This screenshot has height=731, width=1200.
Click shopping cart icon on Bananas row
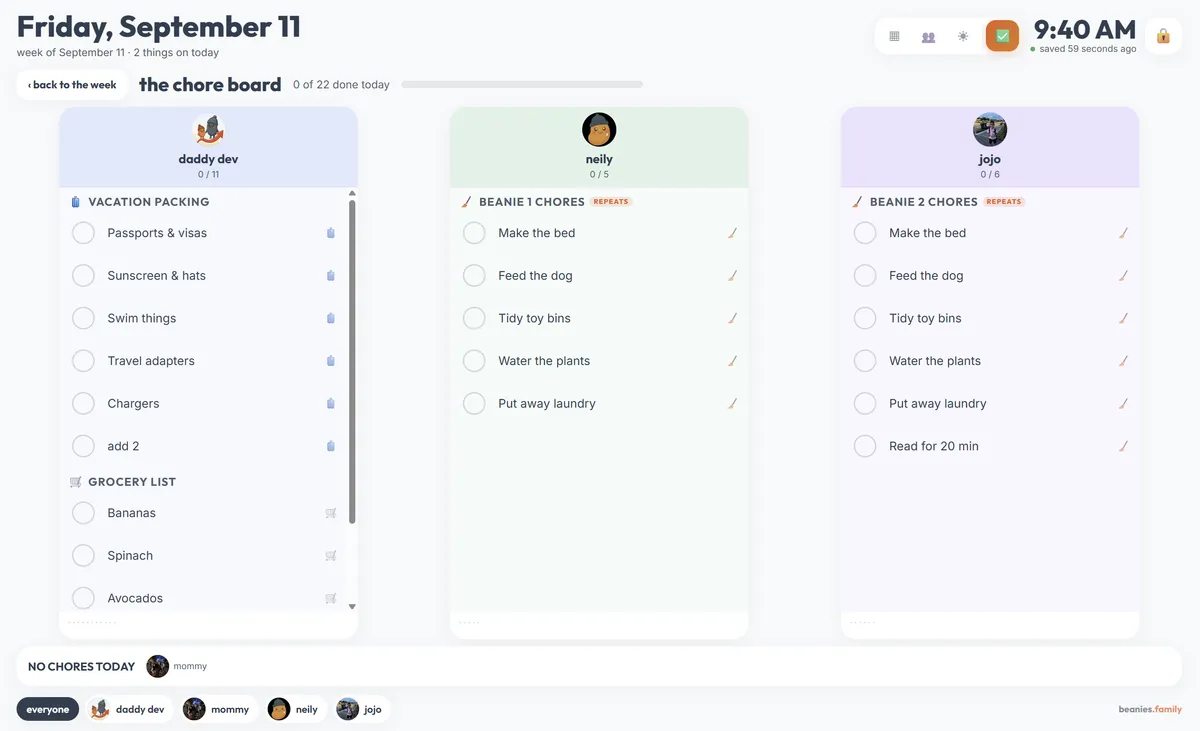coord(331,513)
